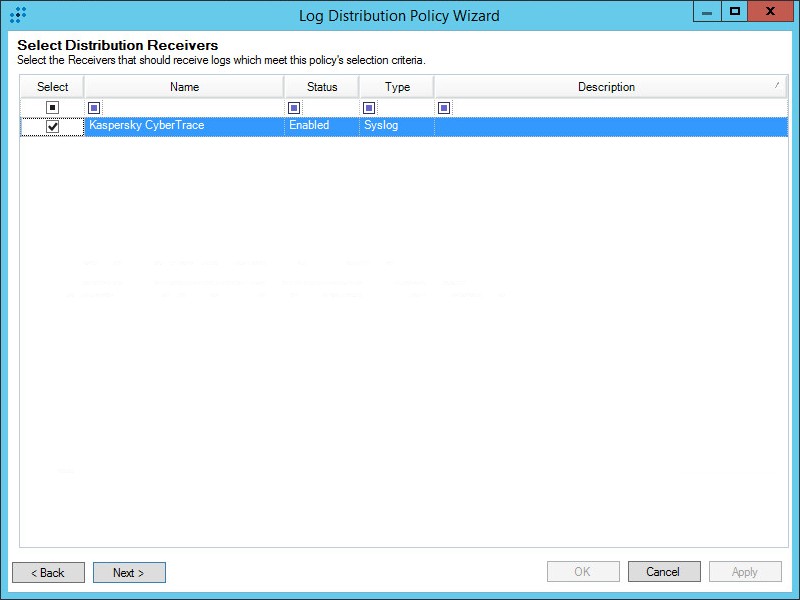Screen dimensions: 800x600
Task: Click the sort indicator on Description header
Action: [x=778, y=86]
